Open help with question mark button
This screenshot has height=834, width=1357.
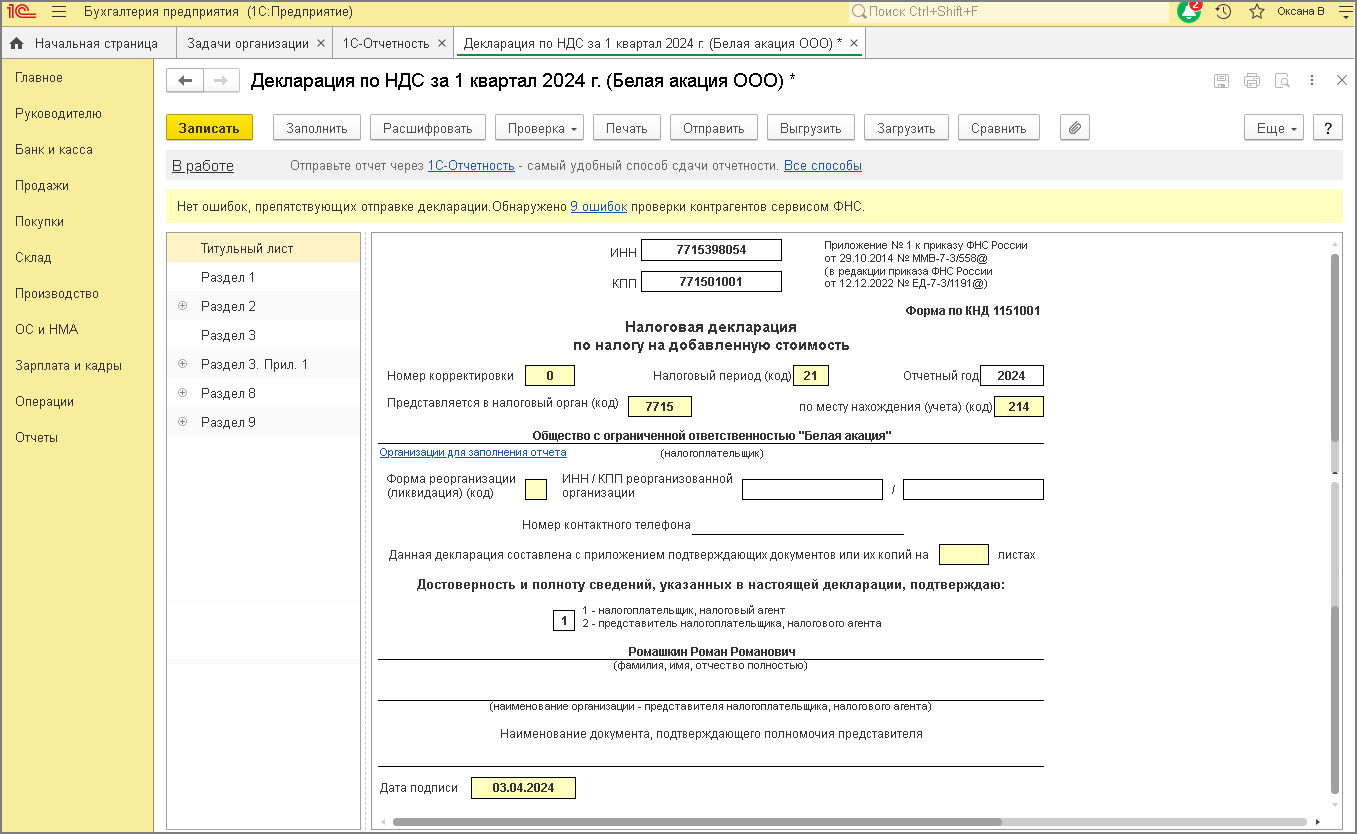point(1327,128)
